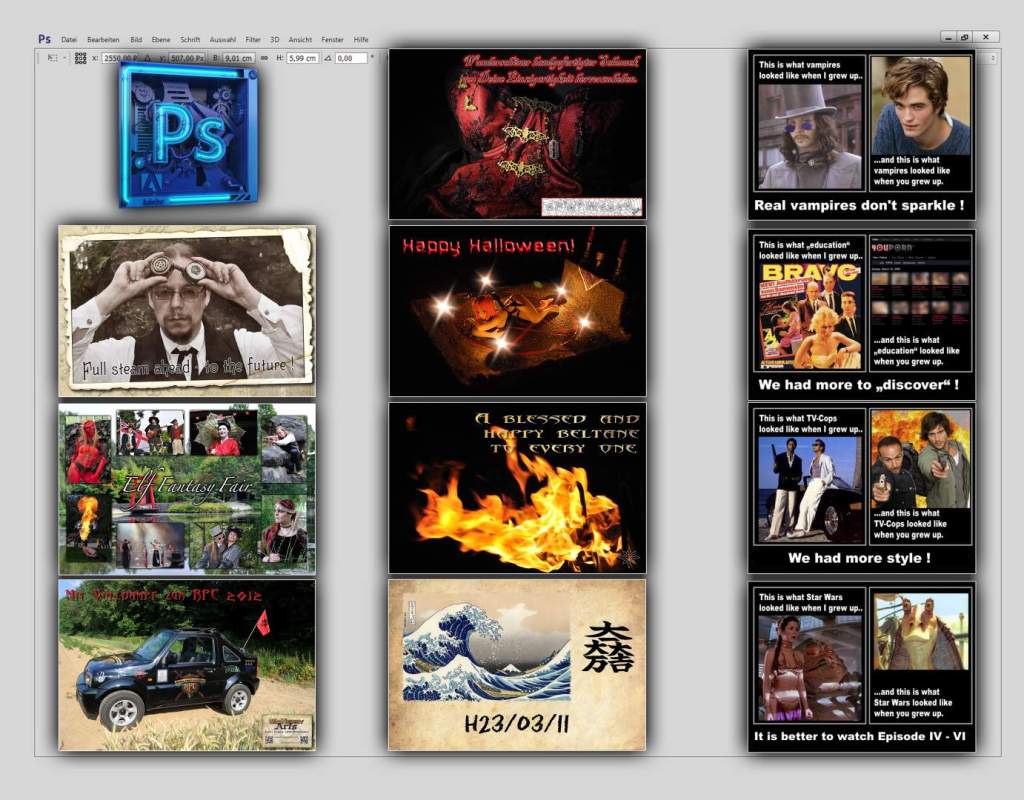Click the transform tool preset icon

(52, 59)
